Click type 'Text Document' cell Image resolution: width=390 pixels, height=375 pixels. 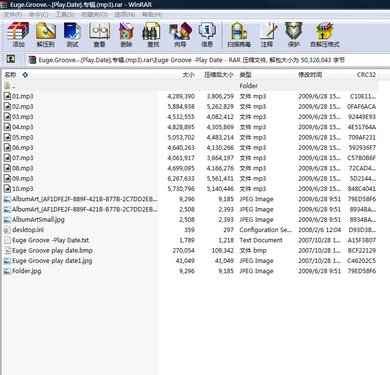click(261, 240)
